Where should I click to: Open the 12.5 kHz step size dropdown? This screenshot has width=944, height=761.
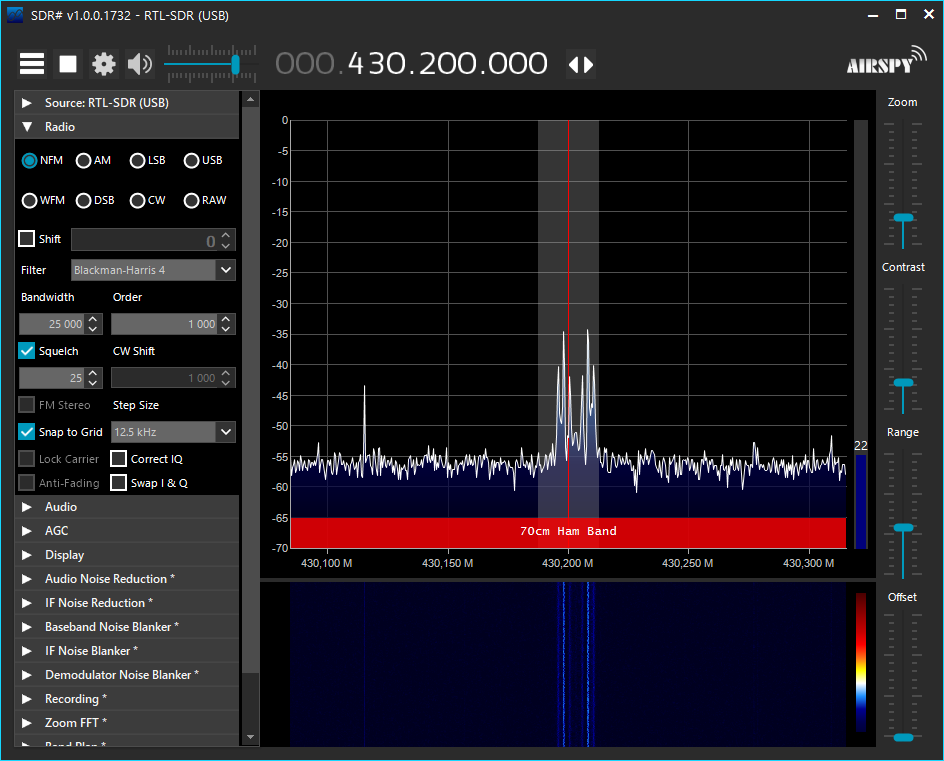pos(225,432)
